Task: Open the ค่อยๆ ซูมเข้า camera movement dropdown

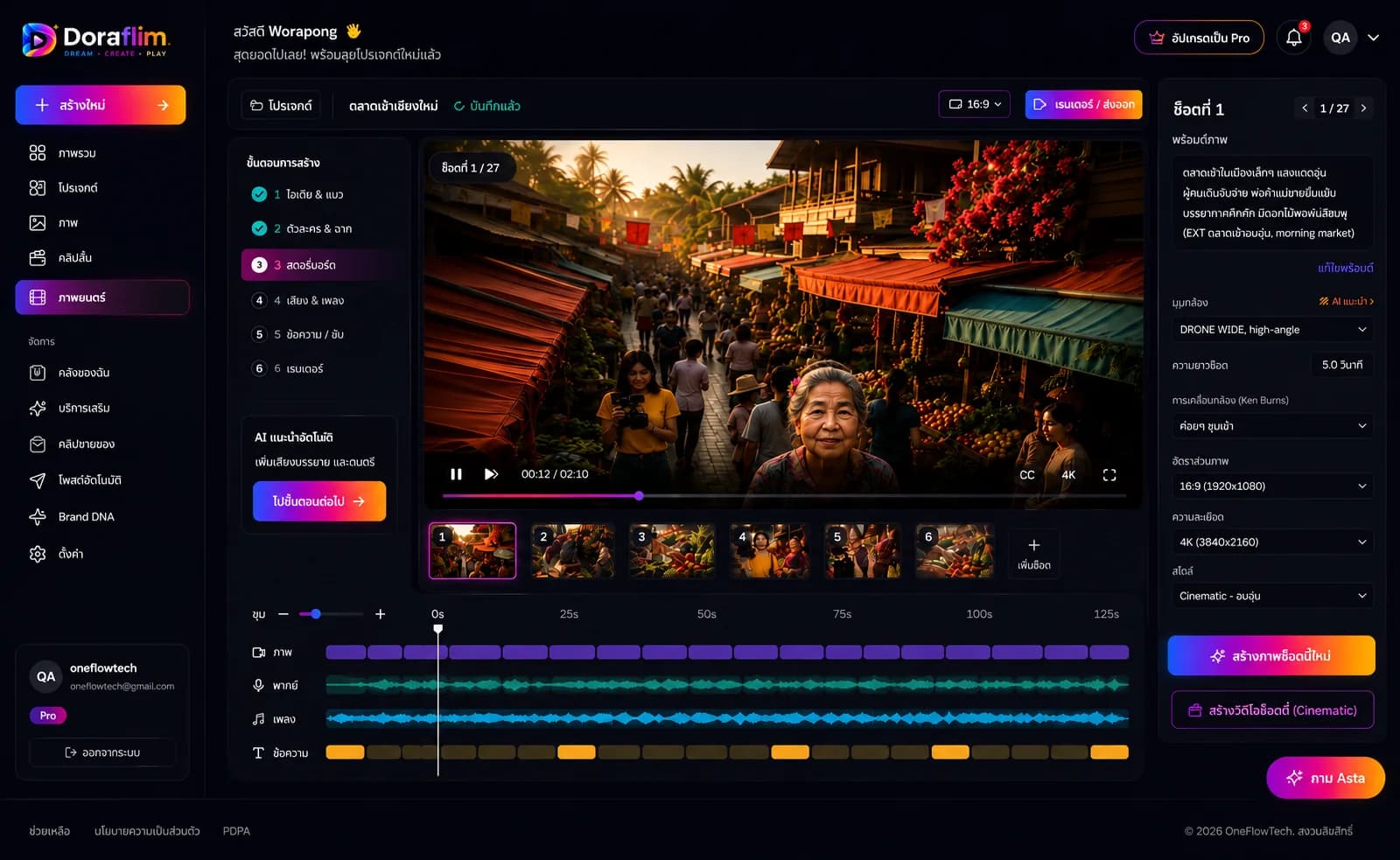Action: point(1272,426)
